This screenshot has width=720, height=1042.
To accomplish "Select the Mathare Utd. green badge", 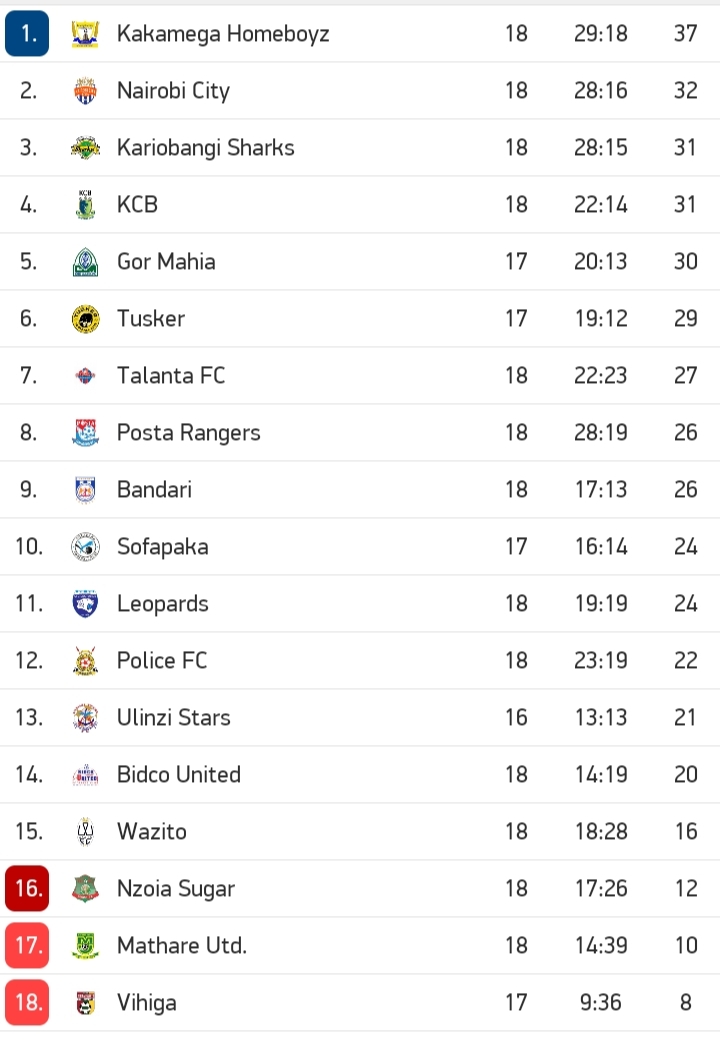I will (x=85, y=946).
